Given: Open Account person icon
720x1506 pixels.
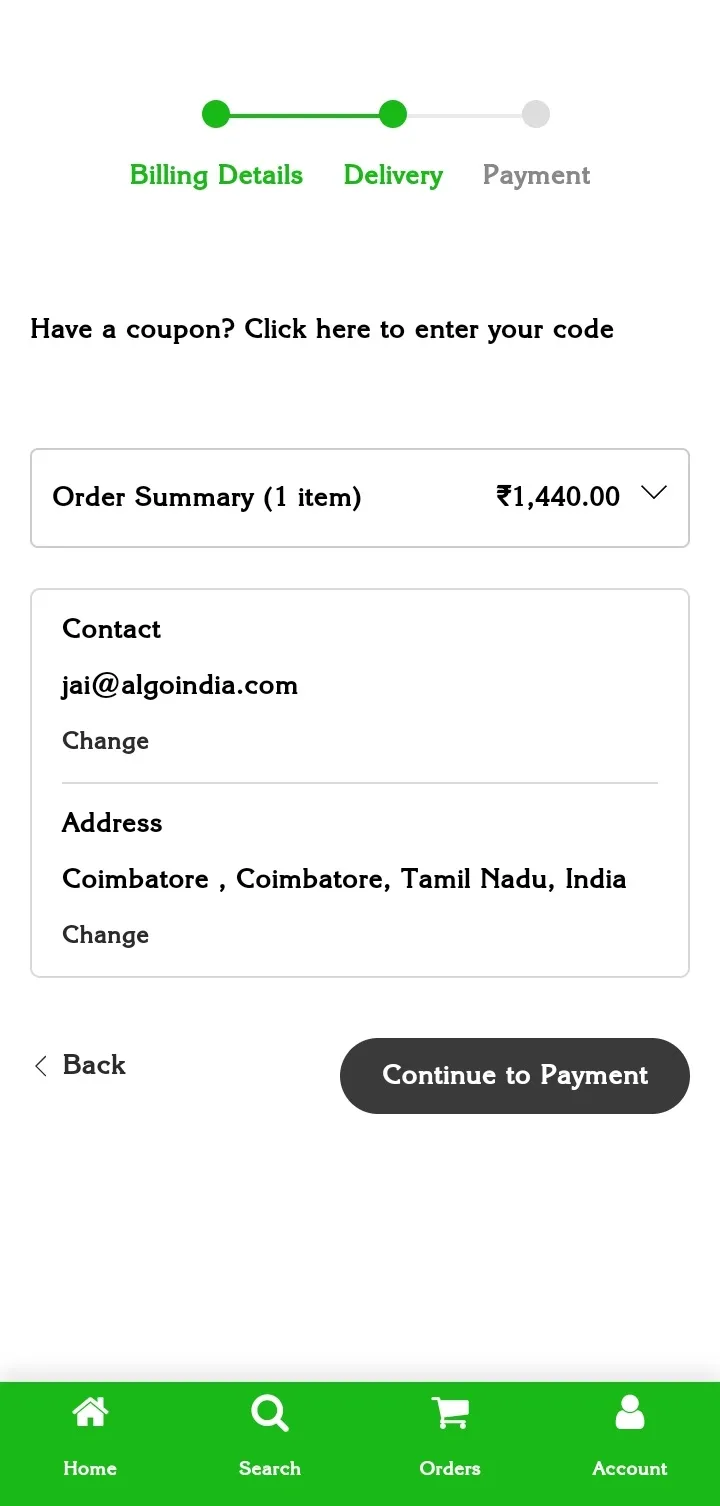Looking at the screenshot, I should click(x=630, y=1412).
